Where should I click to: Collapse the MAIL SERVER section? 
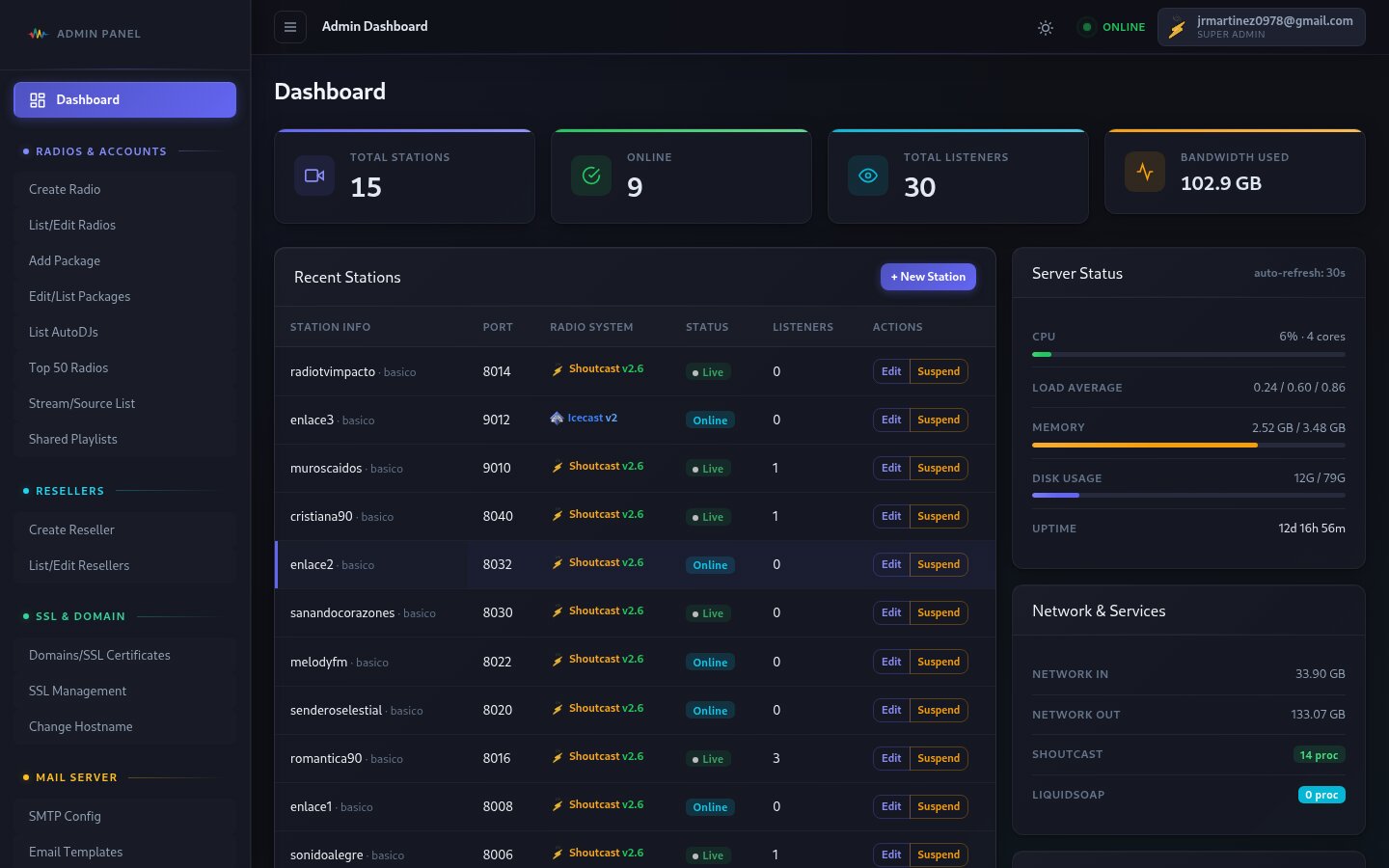coord(76,777)
